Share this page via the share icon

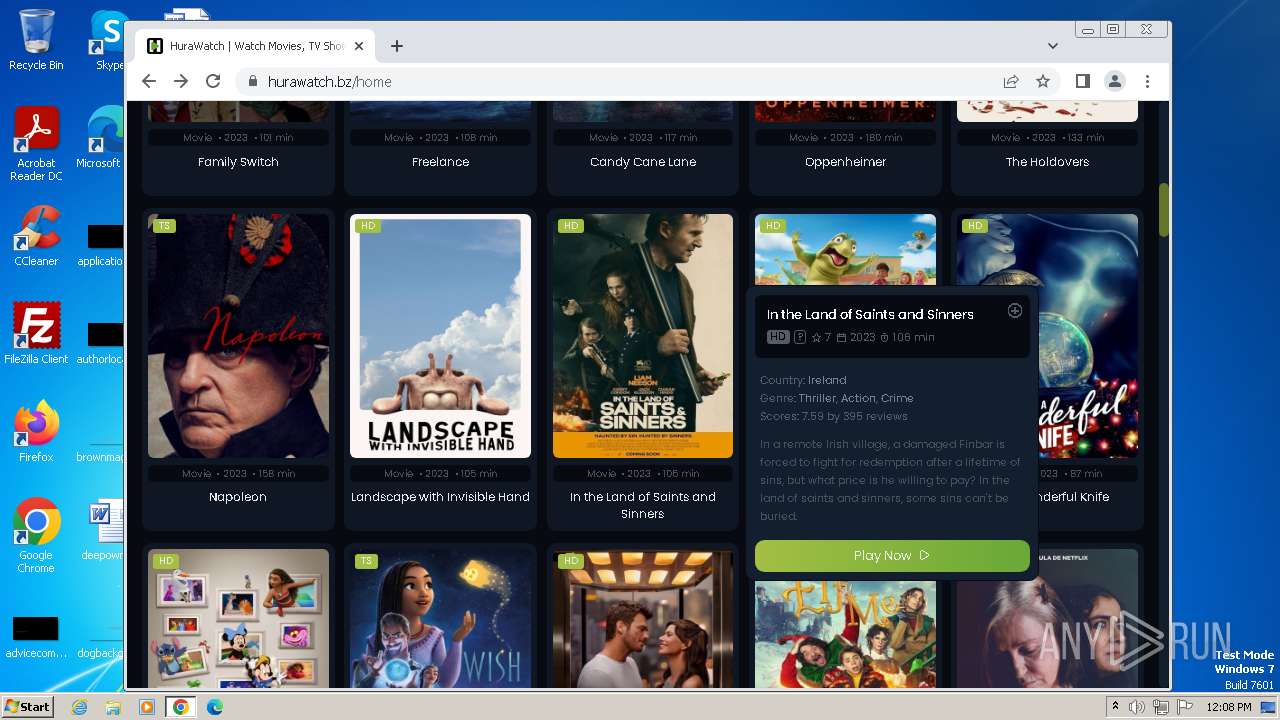click(x=1011, y=81)
